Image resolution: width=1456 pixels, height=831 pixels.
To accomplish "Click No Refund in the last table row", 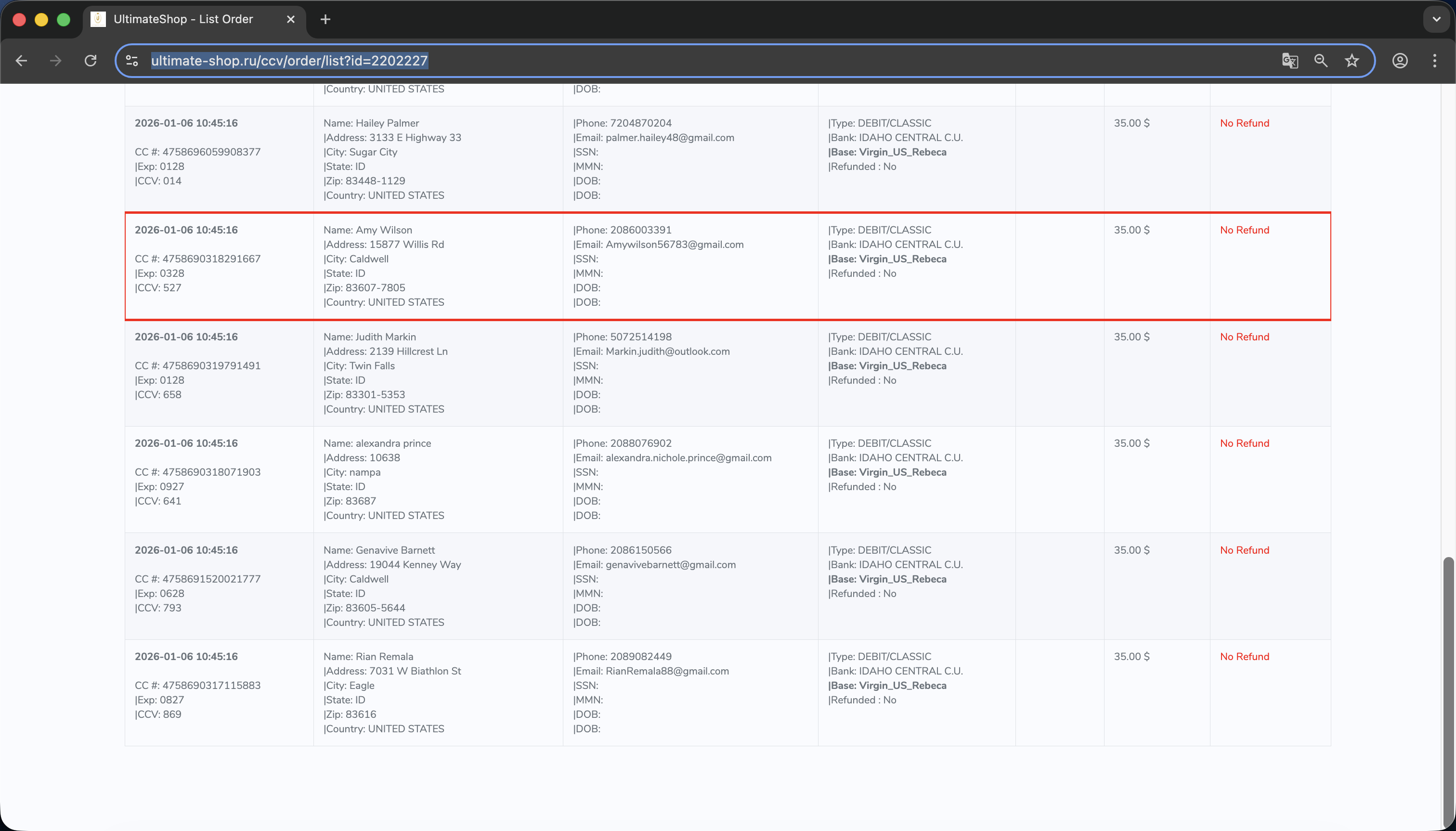I will click(x=1244, y=656).
